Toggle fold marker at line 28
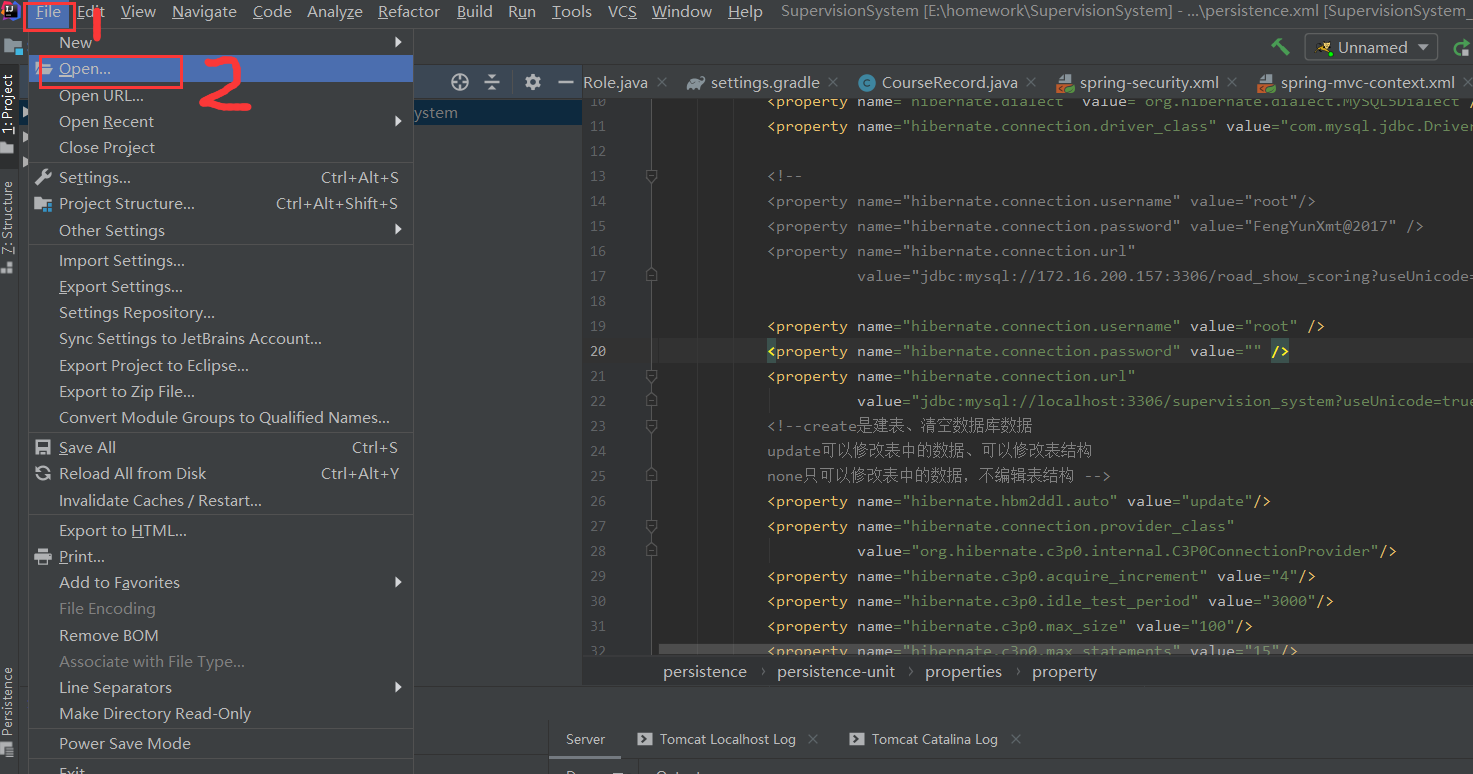Viewport: 1473px width, 774px height. [651, 551]
